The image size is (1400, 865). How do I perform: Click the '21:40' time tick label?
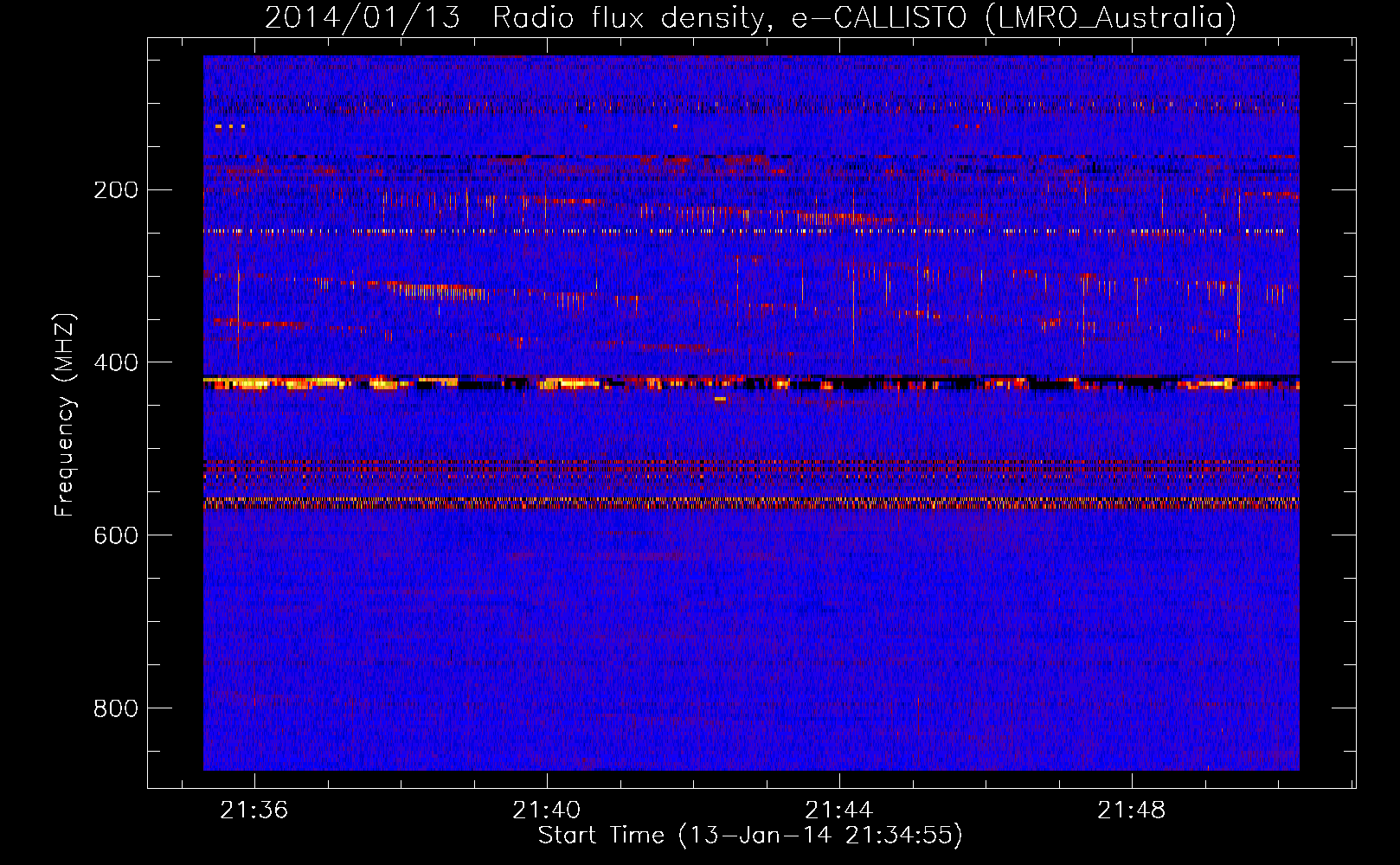(546, 810)
